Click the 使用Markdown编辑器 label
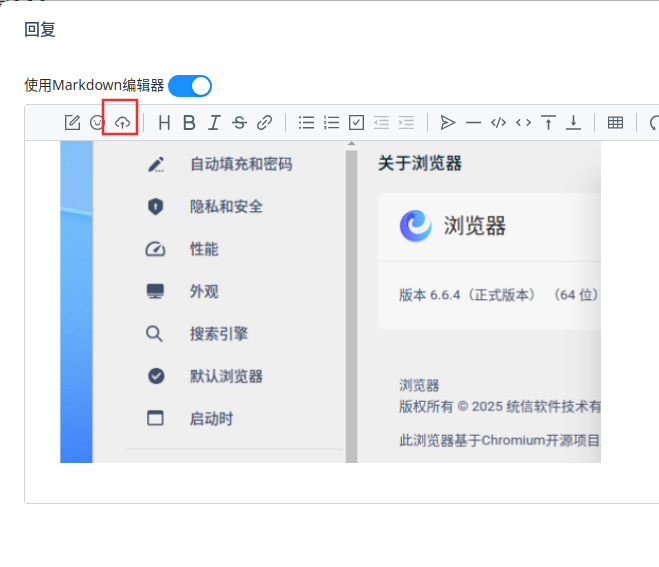 [94, 85]
